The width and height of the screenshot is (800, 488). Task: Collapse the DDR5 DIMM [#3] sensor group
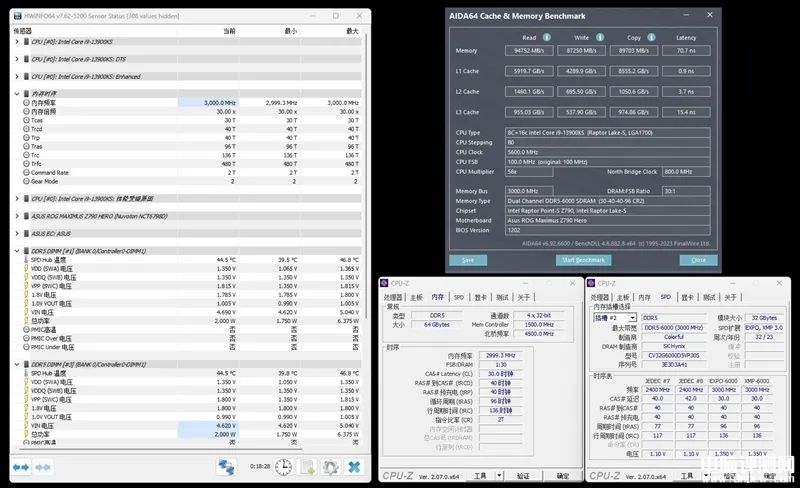pyautogui.click(x=17, y=364)
